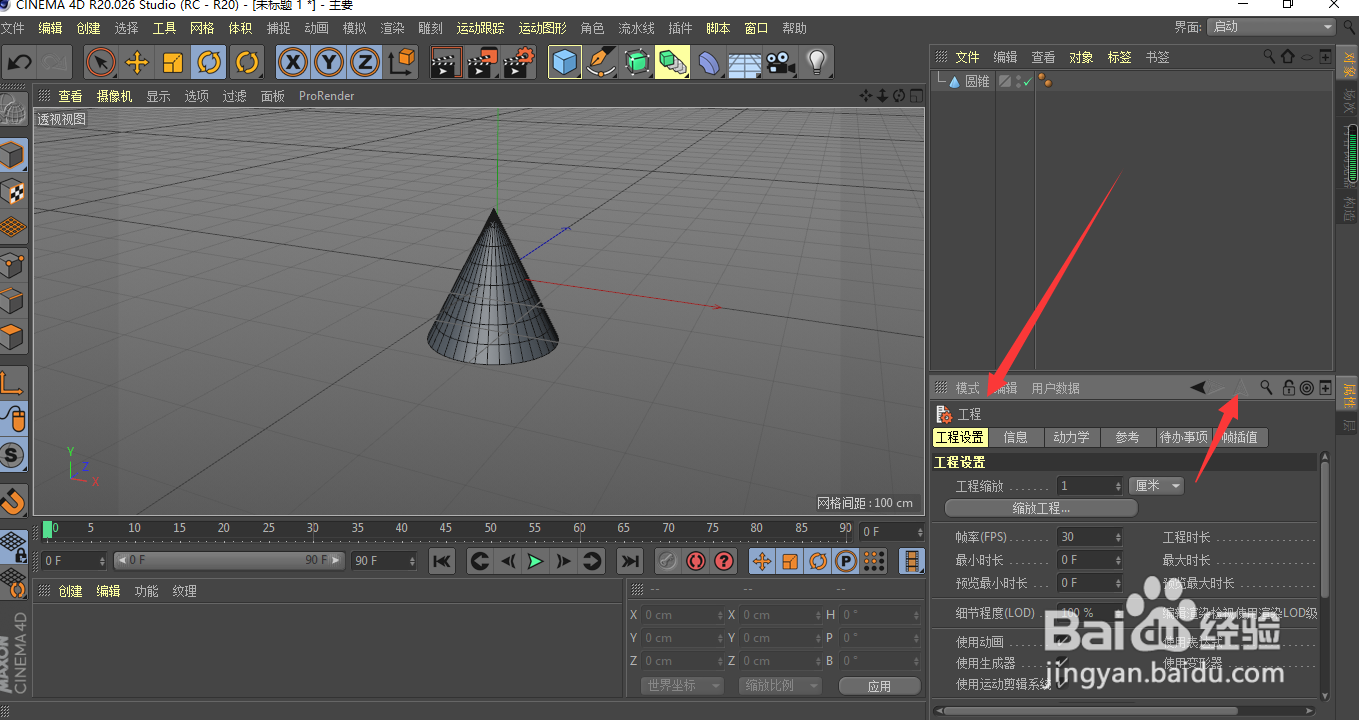The width and height of the screenshot is (1359, 720).
Task: Add a cube primitive object
Action: click(566, 63)
